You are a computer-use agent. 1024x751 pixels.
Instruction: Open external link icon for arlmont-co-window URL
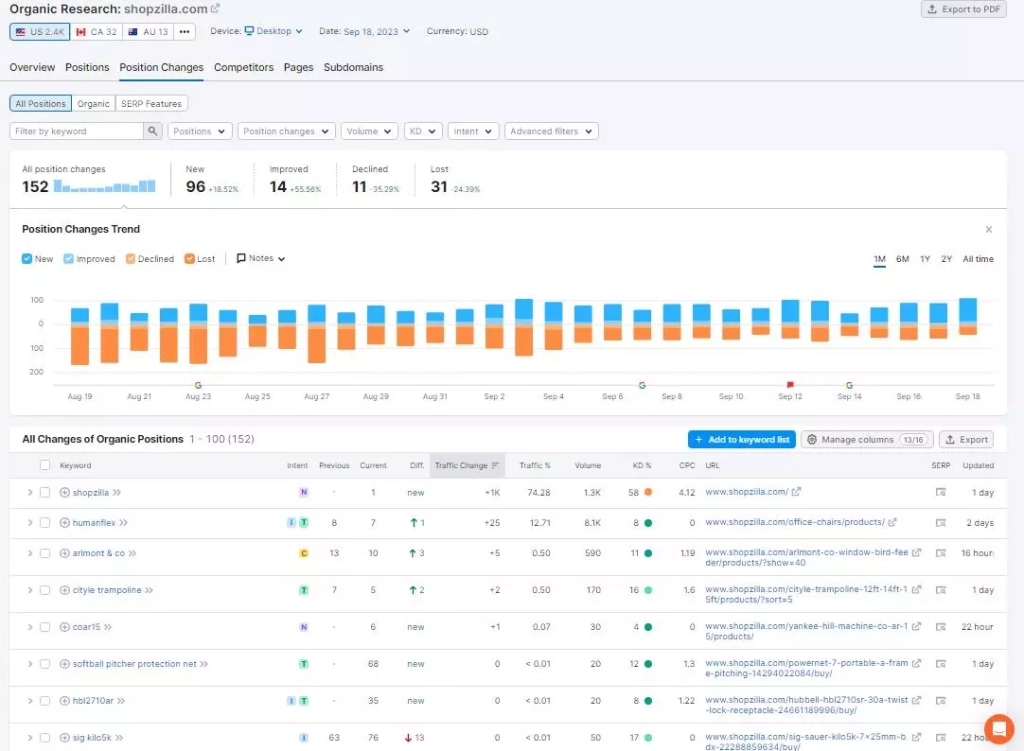point(916,552)
